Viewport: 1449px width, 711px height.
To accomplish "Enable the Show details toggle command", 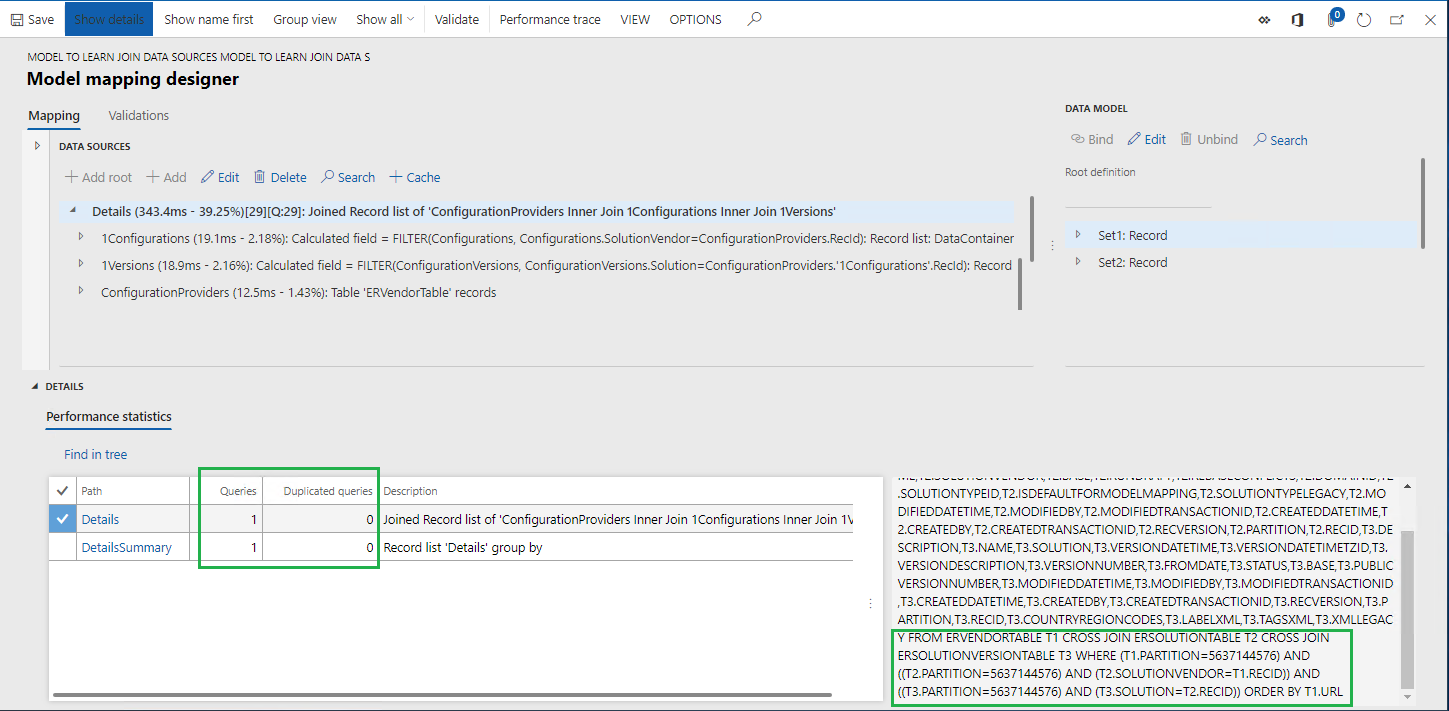I will (x=108, y=18).
